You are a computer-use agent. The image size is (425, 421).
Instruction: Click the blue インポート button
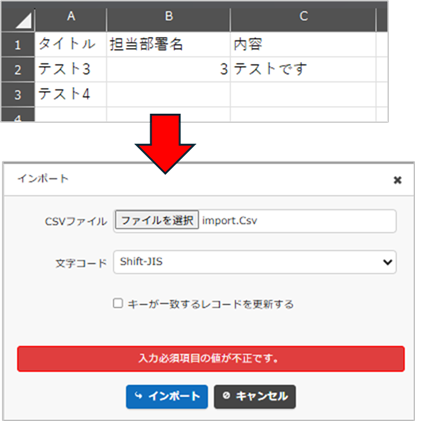(167, 396)
